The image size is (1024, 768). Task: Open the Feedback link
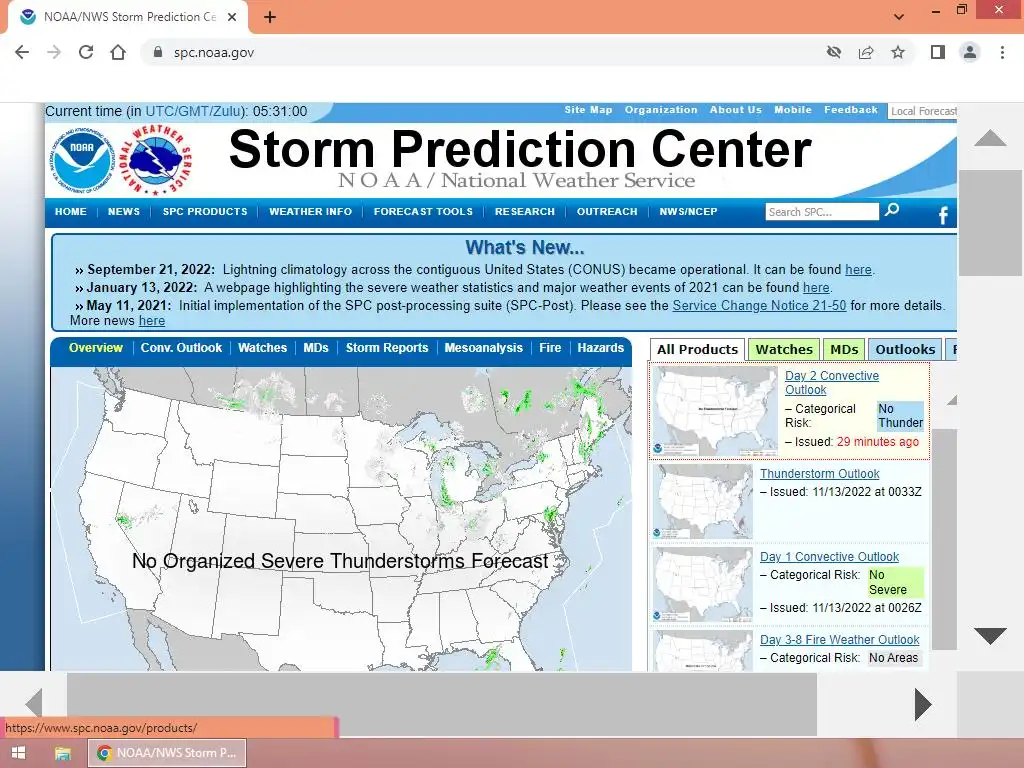(x=851, y=110)
